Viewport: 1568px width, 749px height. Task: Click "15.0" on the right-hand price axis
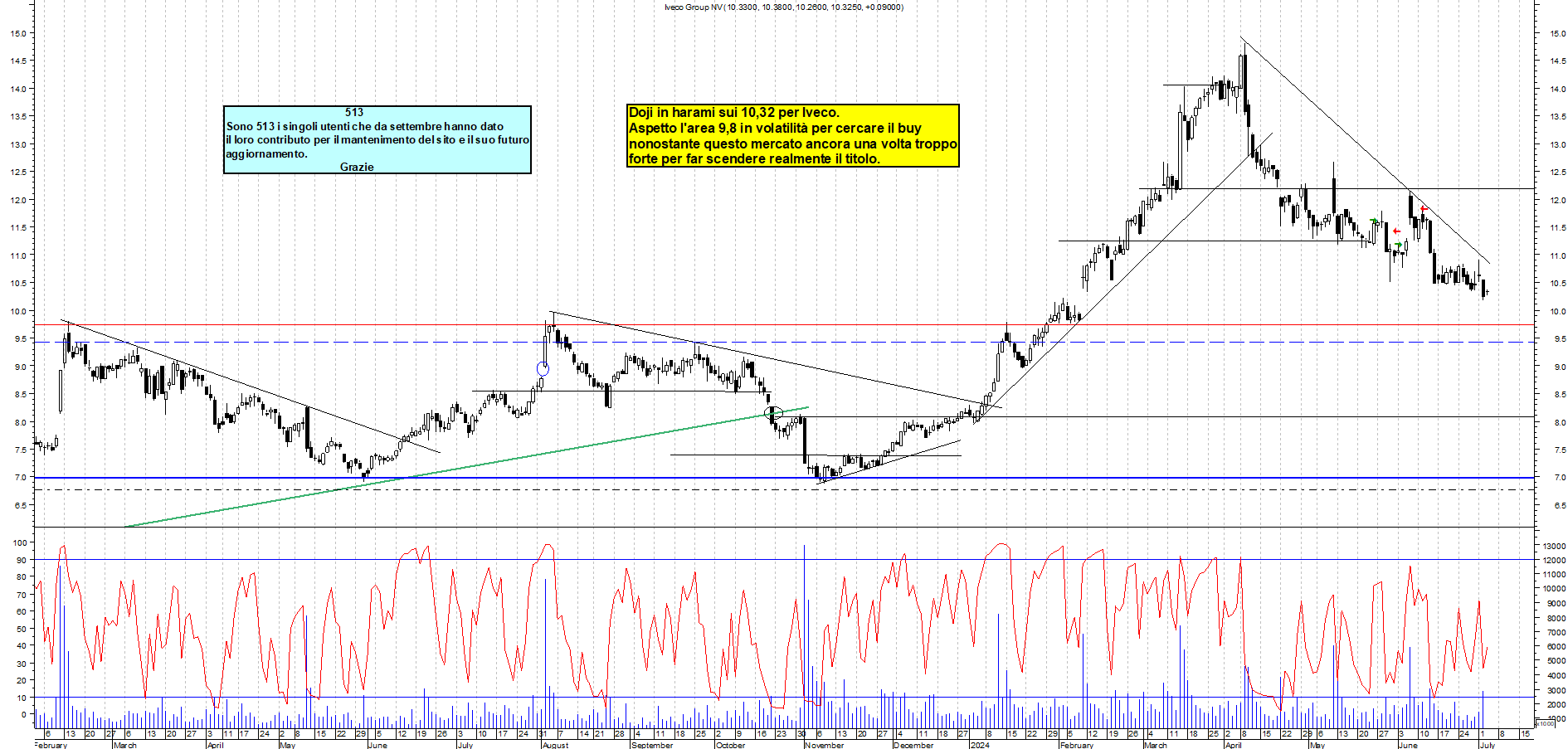pyautogui.click(x=1557, y=34)
